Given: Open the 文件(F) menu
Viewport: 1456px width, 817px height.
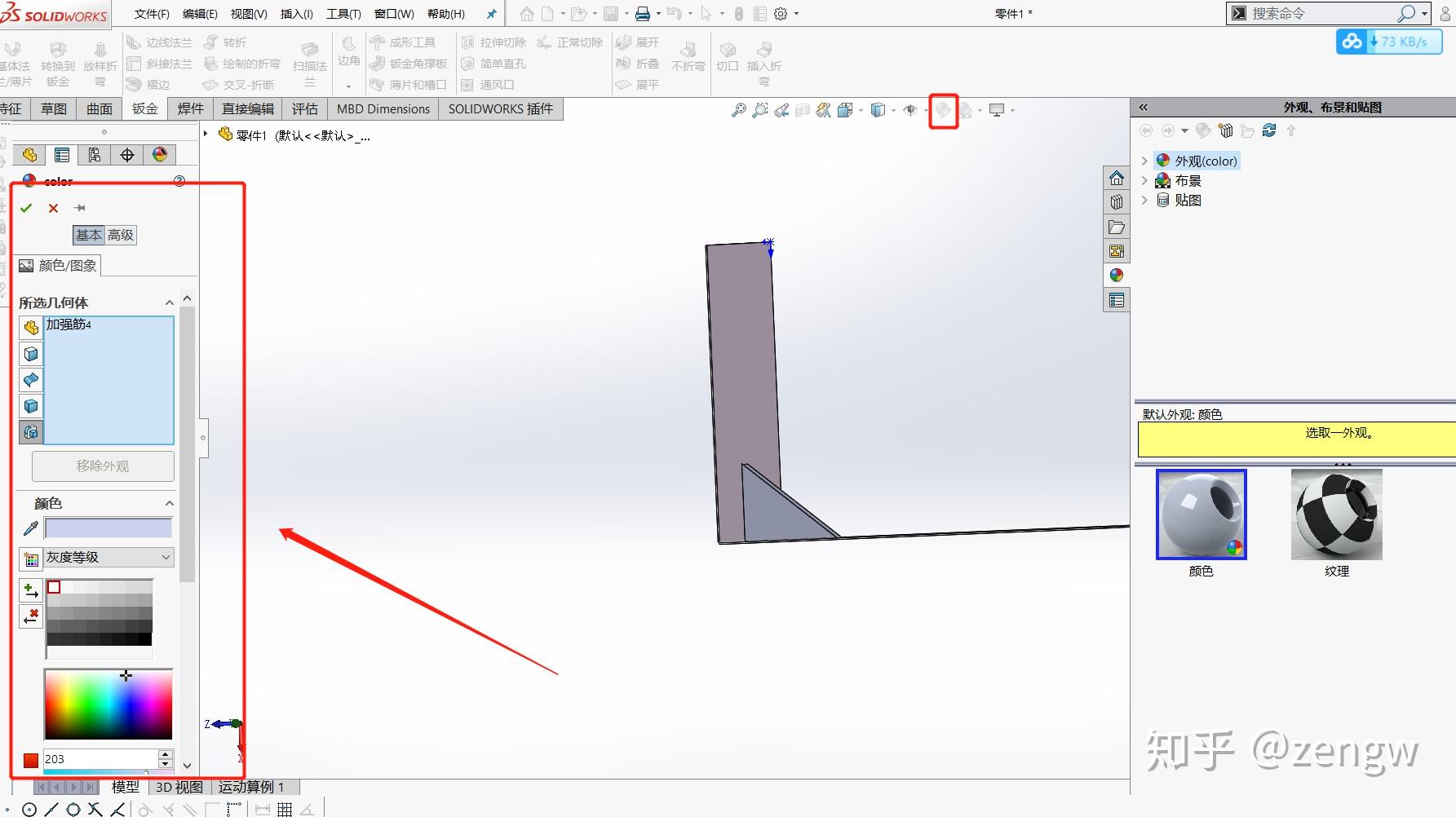Looking at the screenshot, I should coord(152,14).
